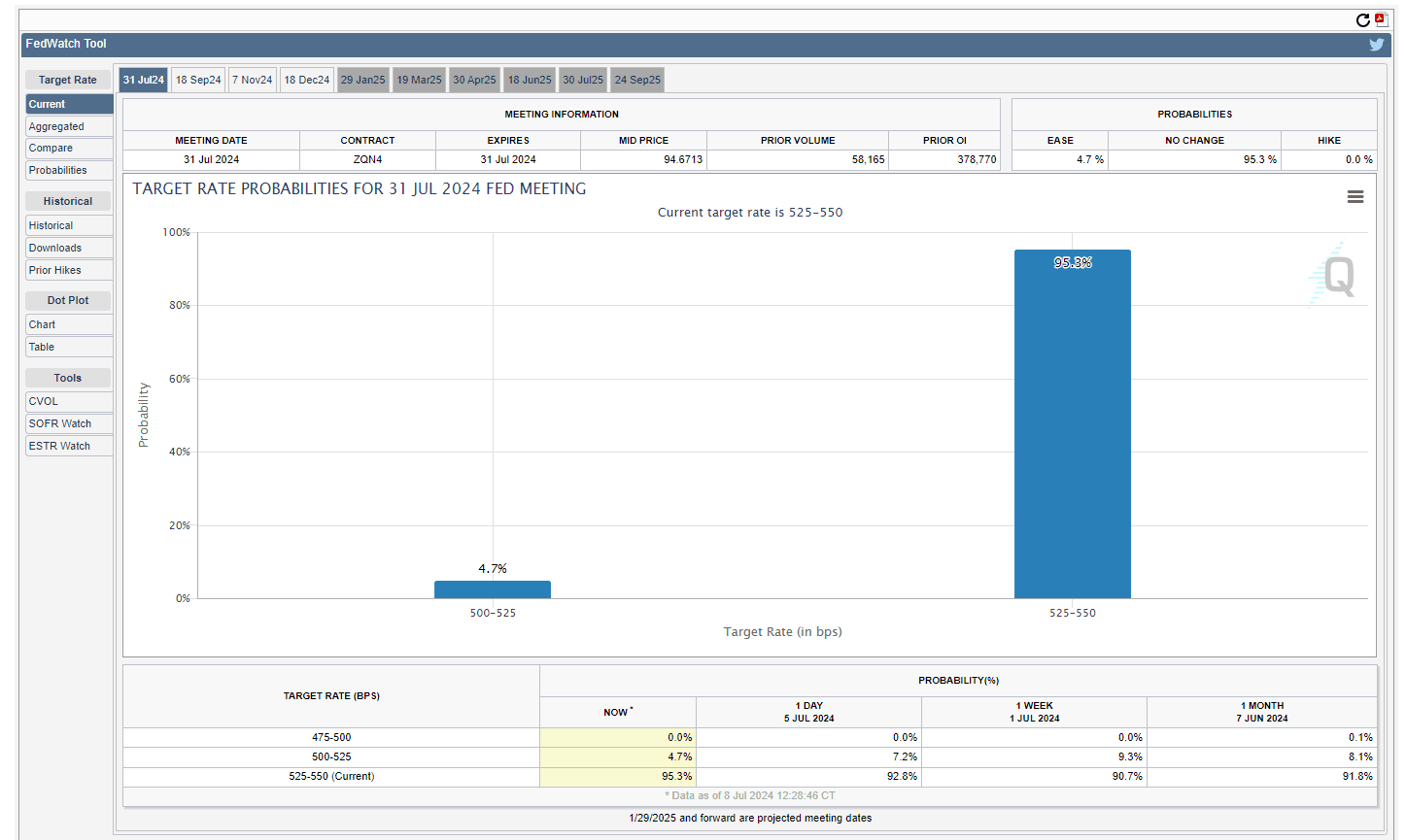Image resolution: width=1406 pixels, height=840 pixels.
Task: Click the red PDF icon
Action: pyautogui.click(x=1380, y=19)
